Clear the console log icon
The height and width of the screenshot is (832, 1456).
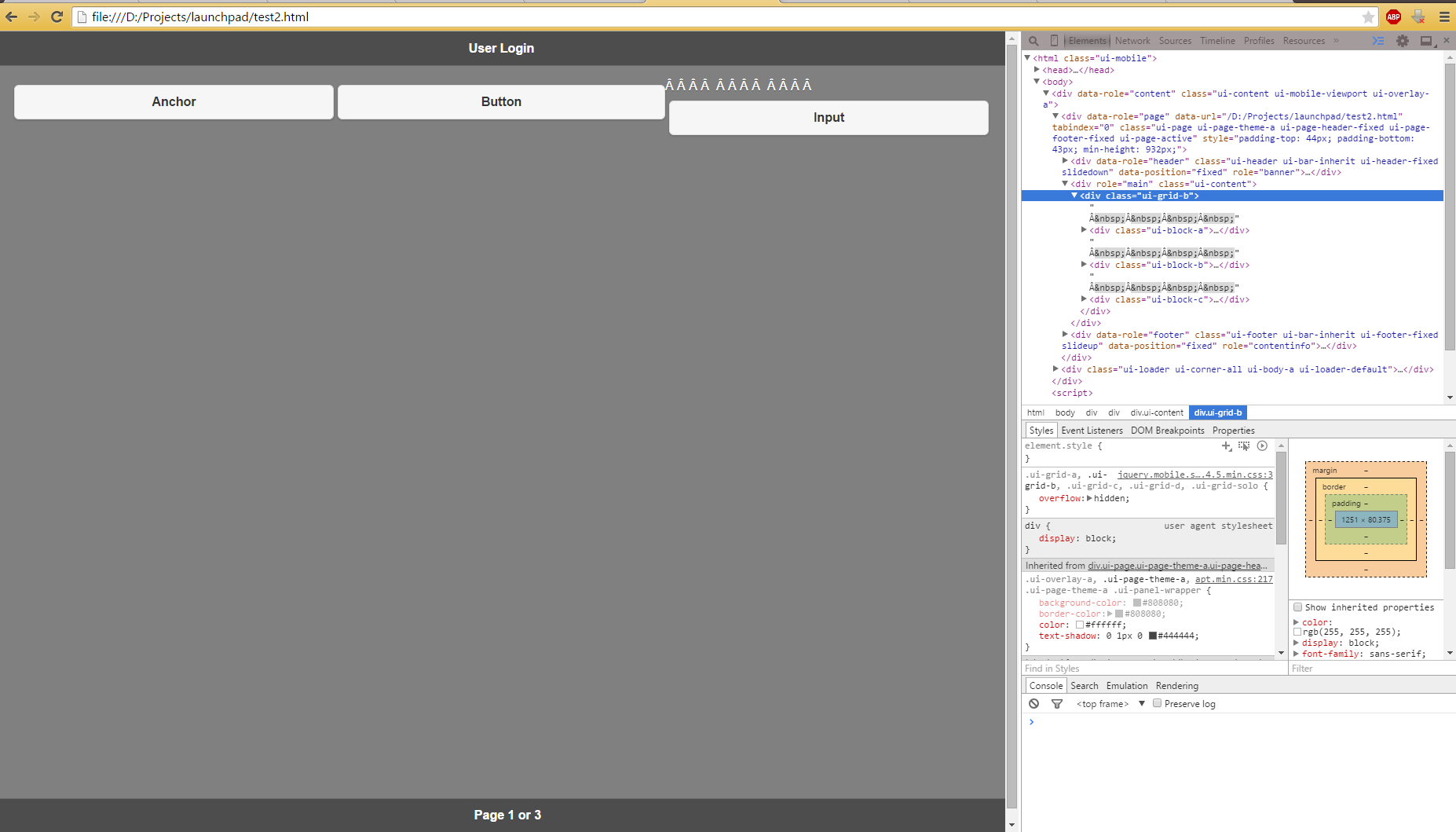[1034, 704]
